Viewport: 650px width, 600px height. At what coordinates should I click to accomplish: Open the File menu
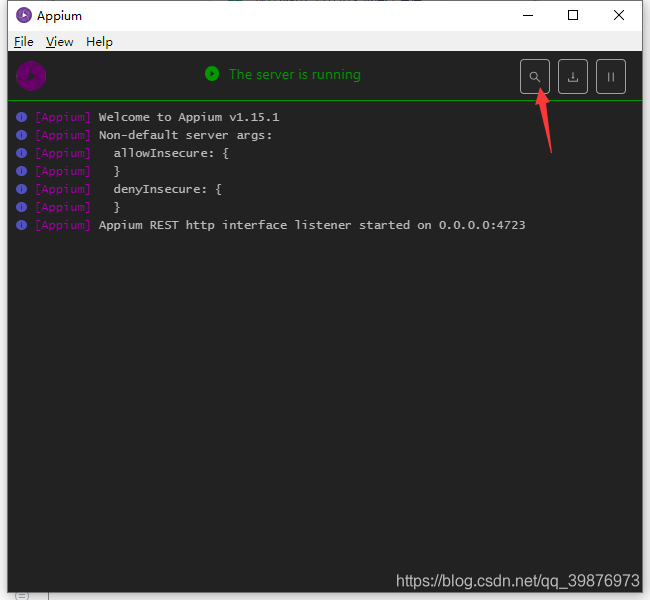pos(24,42)
